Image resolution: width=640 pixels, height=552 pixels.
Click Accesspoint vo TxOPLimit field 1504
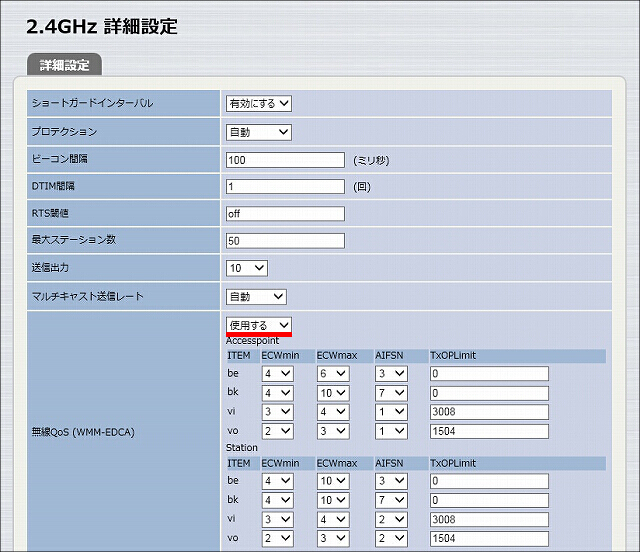point(489,432)
